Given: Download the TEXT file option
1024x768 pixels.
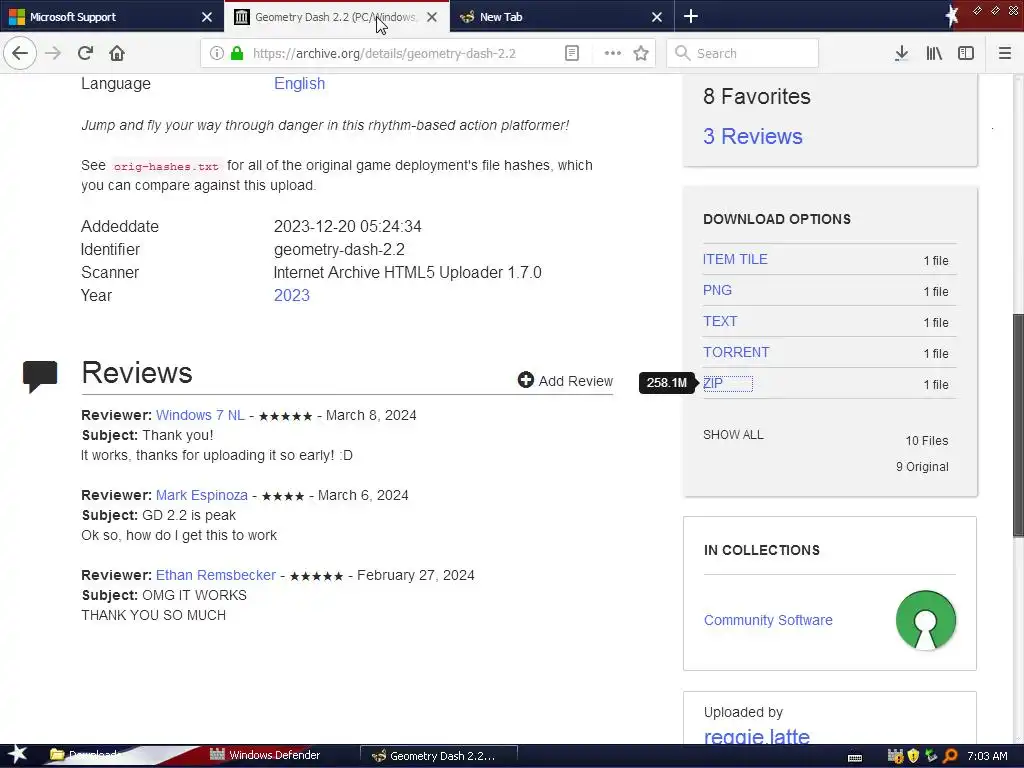Looking at the screenshot, I should click(720, 321).
